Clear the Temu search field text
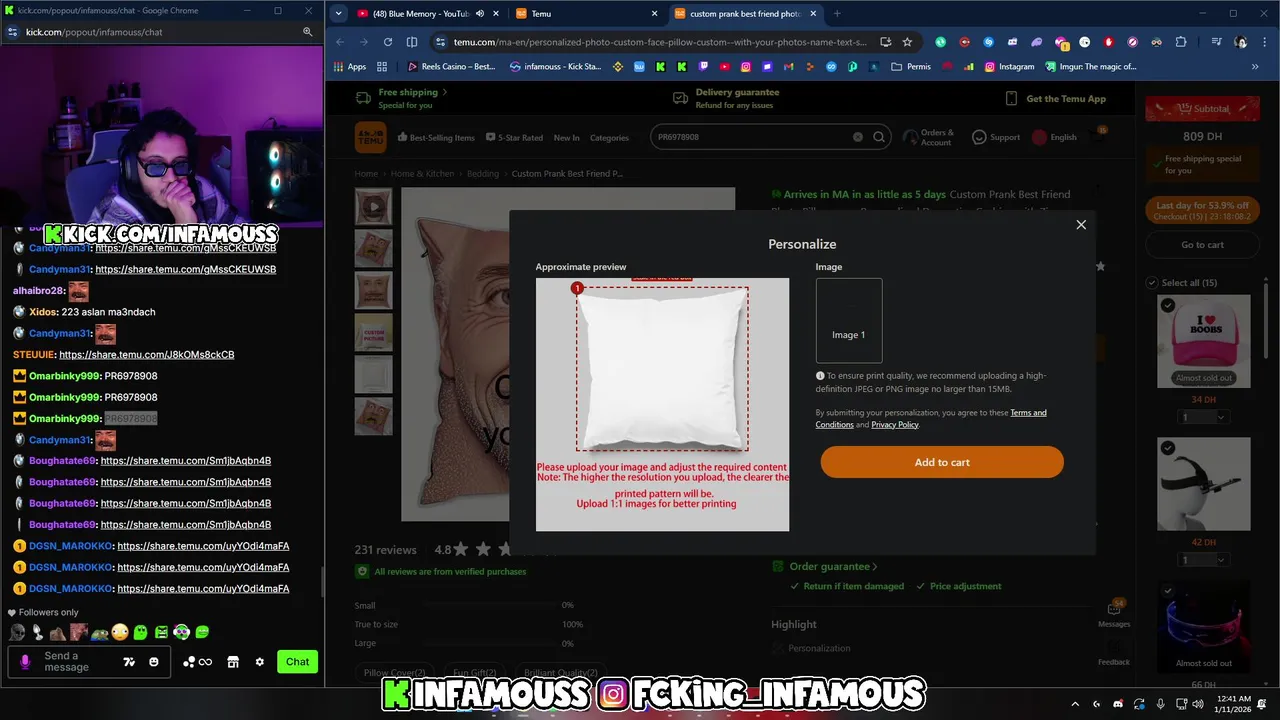Viewport: 1280px width, 720px height. point(857,137)
